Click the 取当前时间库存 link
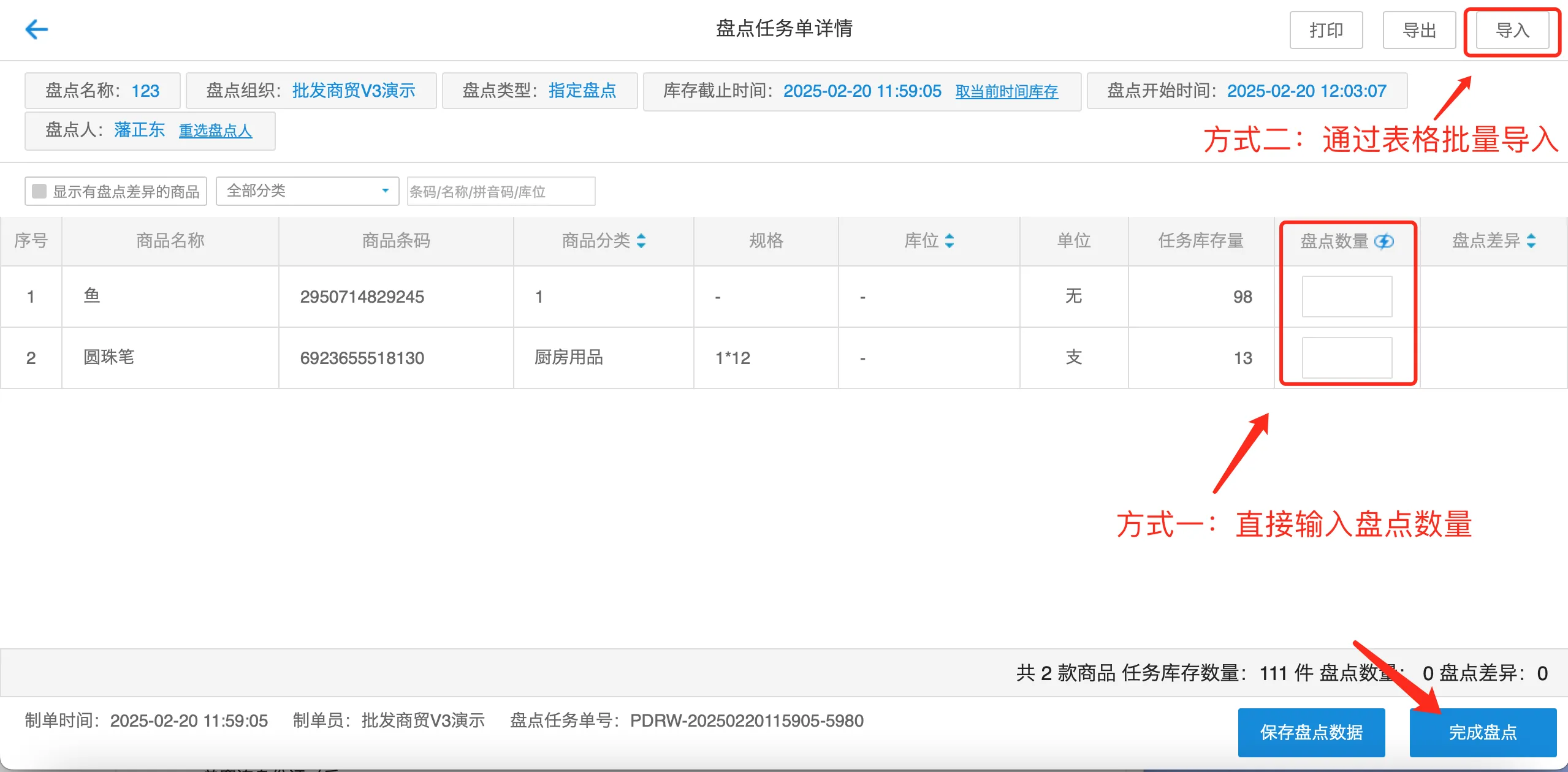The image size is (1568, 772). pos(1006,91)
